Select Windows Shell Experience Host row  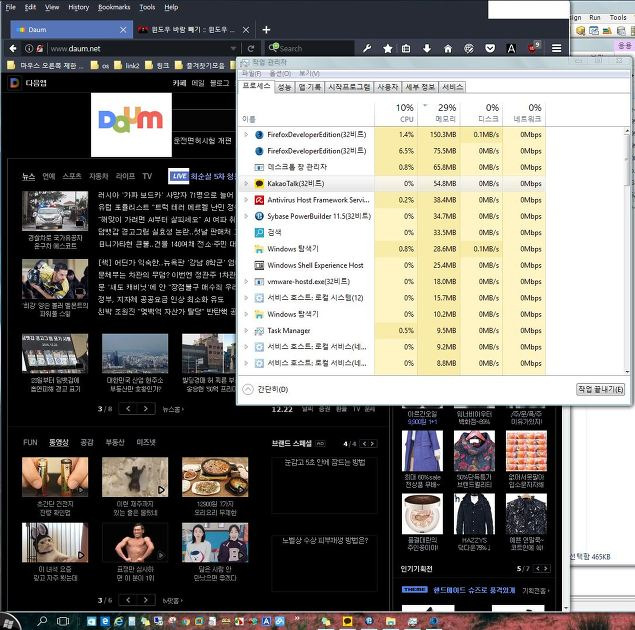point(392,265)
